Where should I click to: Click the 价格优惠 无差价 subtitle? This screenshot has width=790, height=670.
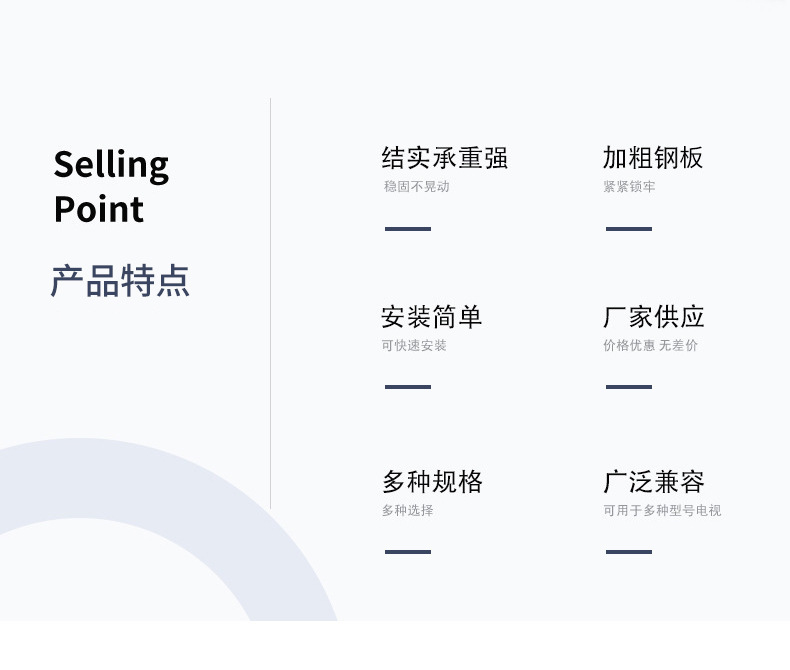[650, 346]
